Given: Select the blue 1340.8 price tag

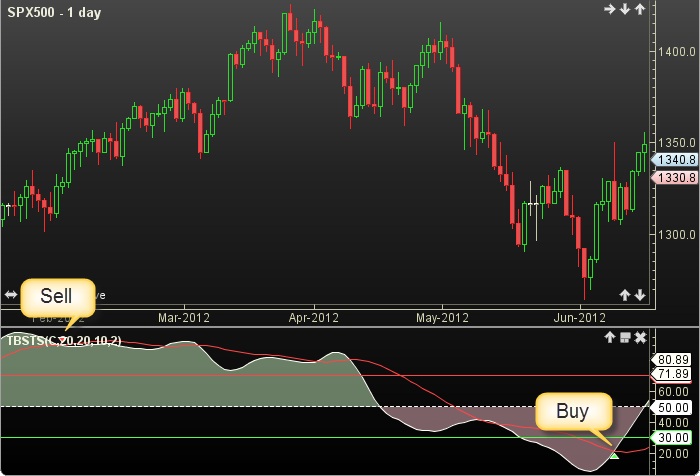Looking at the screenshot, I should tap(675, 160).
